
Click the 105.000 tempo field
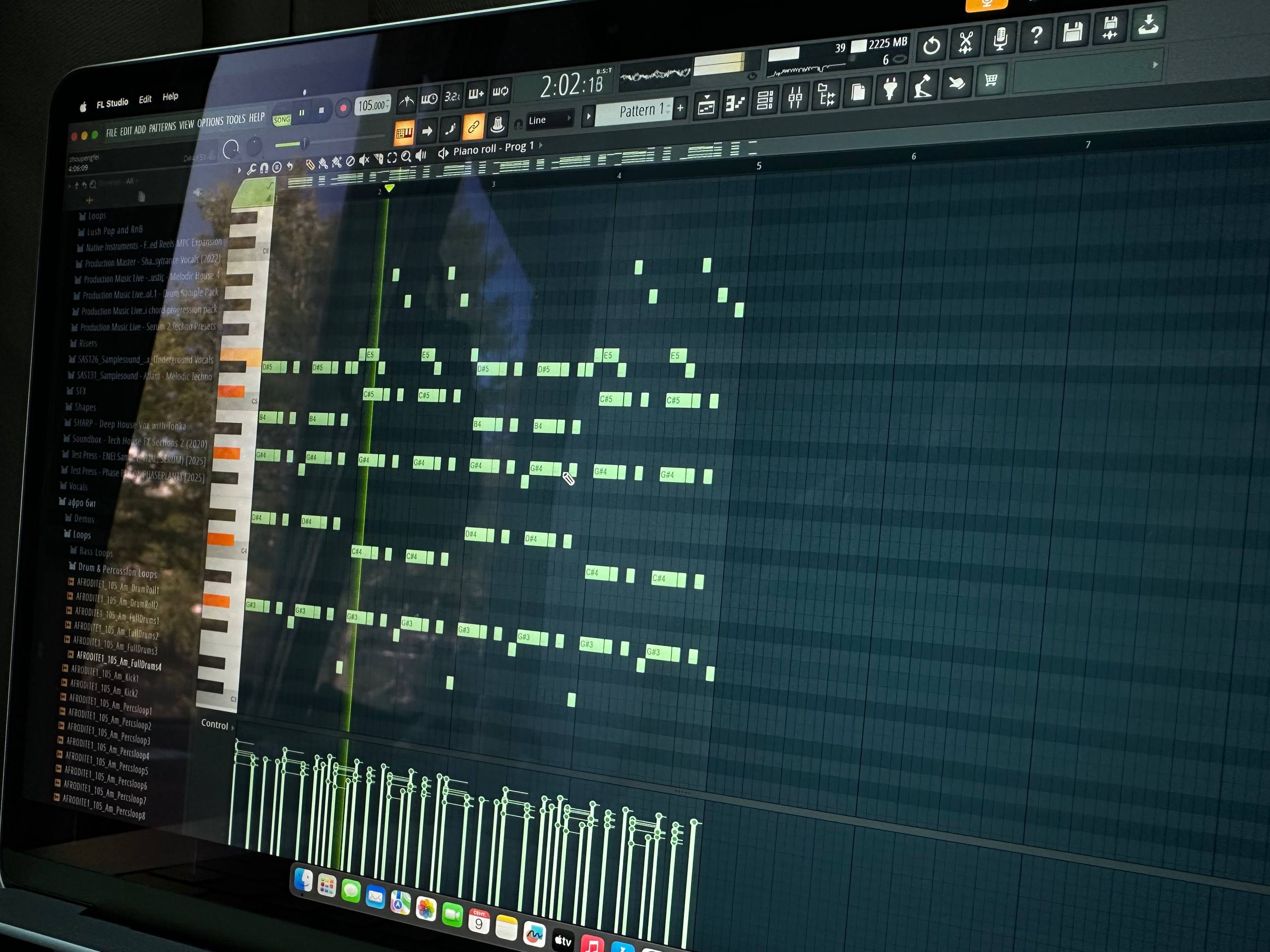(x=373, y=105)
